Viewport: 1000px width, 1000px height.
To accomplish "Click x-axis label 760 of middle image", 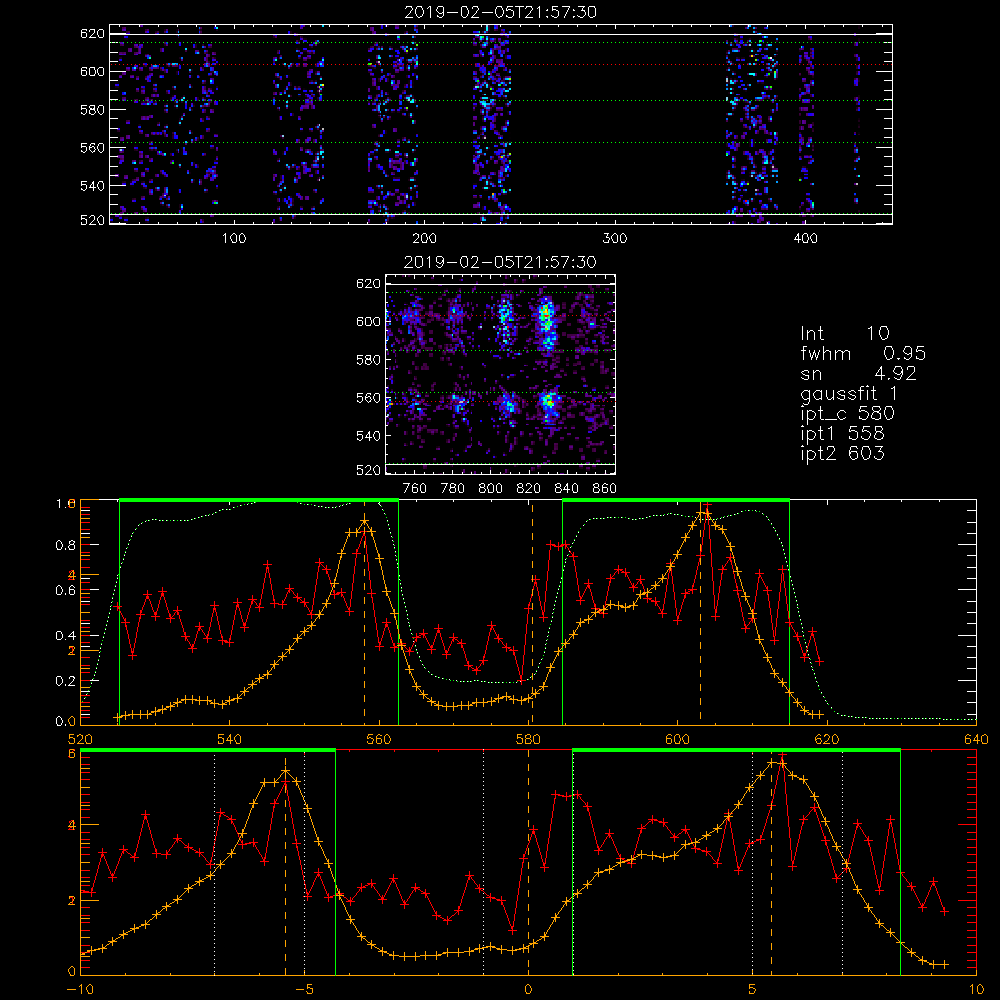I will 415,489.
